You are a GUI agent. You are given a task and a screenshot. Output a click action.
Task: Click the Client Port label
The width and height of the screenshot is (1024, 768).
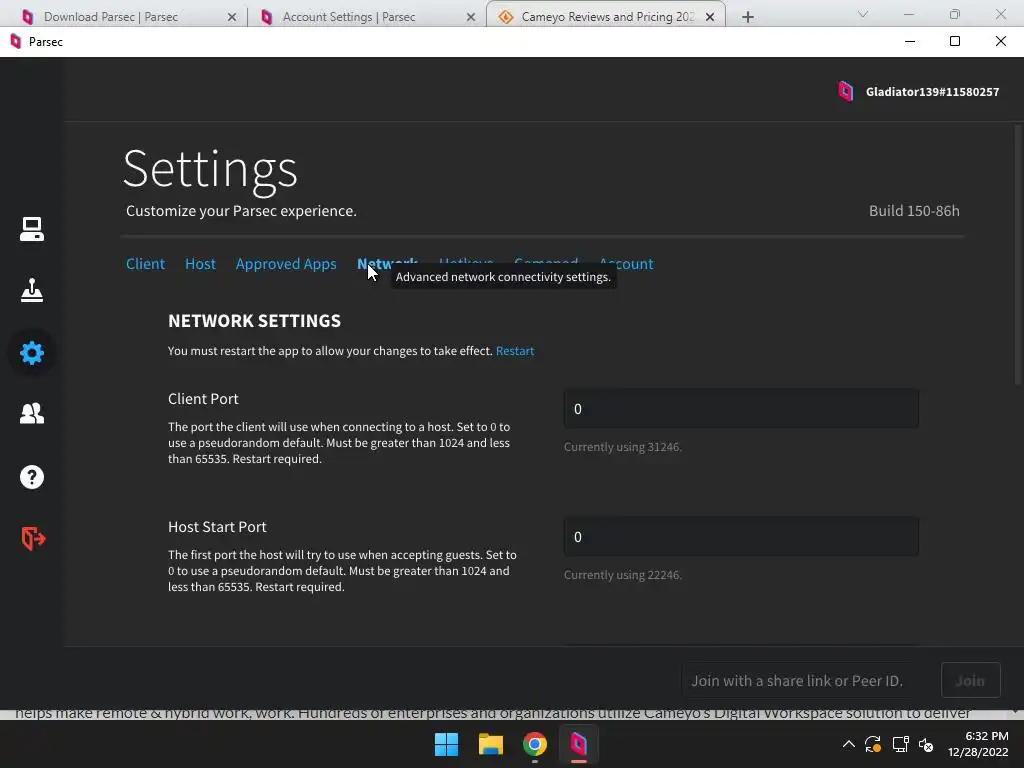[x=203, y=398]
